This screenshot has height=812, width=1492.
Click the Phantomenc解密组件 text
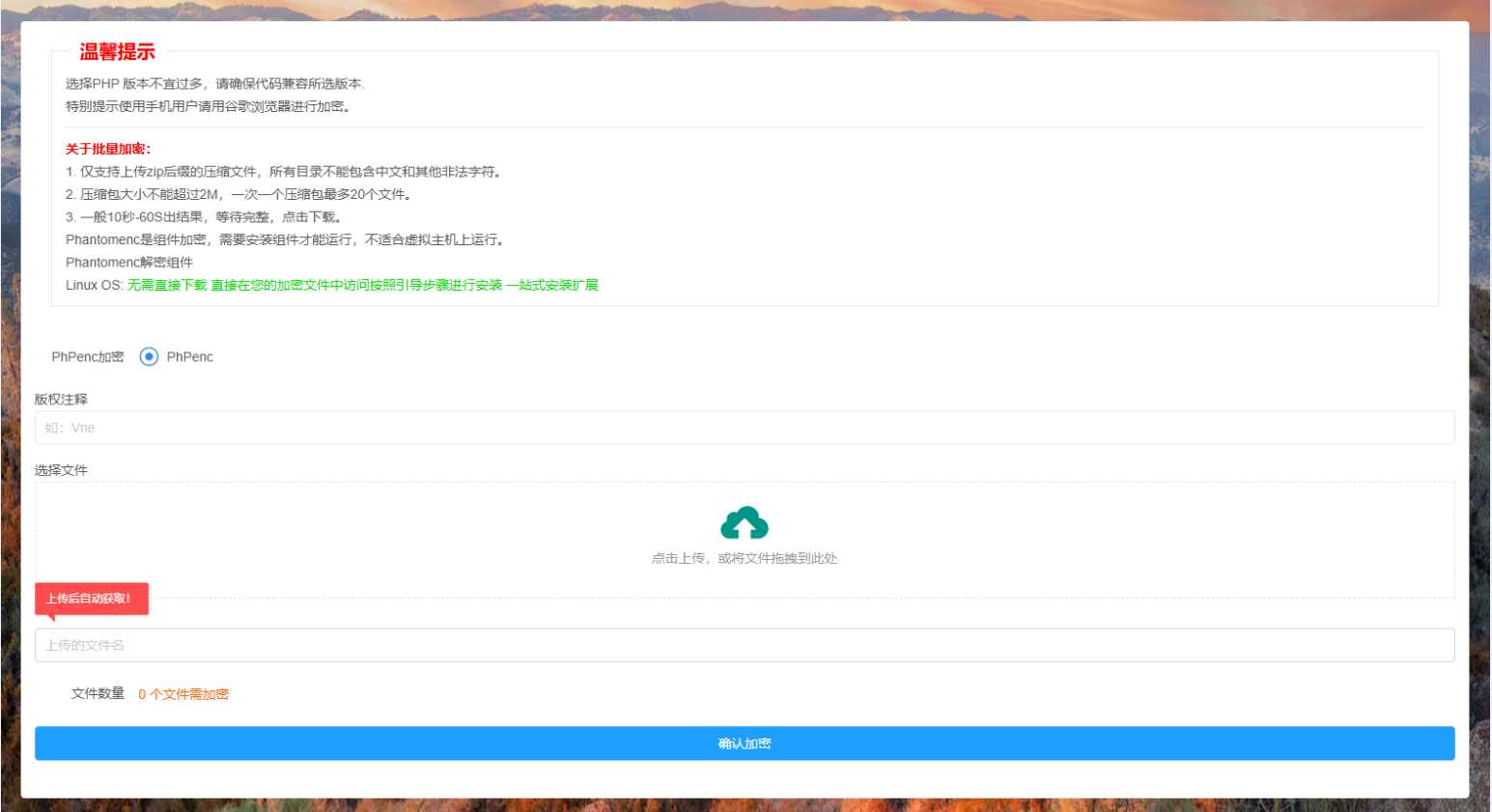[x=129, y=262]
